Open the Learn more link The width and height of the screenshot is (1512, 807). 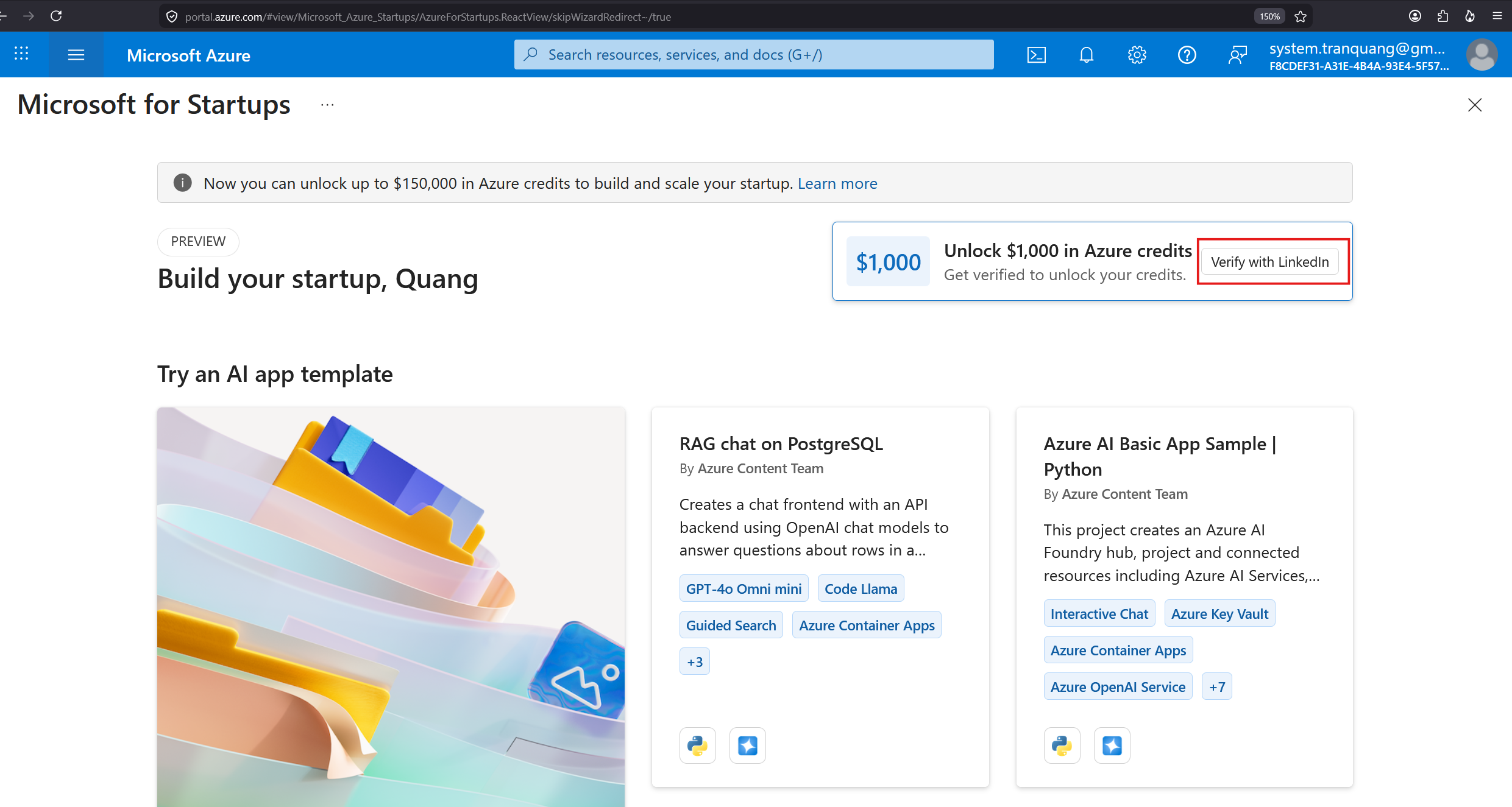837,183
